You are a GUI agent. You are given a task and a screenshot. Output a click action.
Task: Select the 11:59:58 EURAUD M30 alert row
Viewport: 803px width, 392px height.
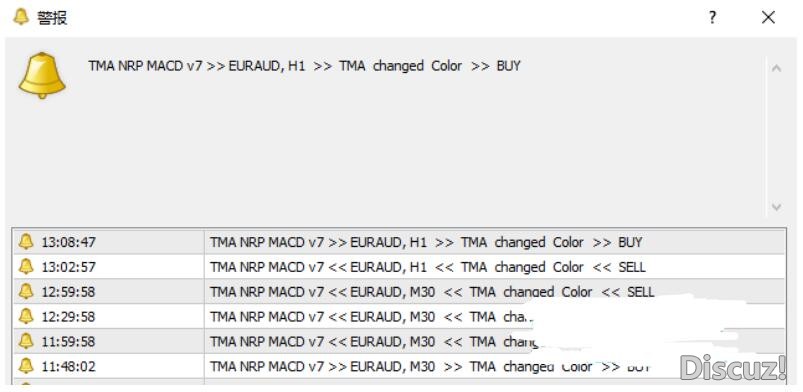tap(399, 341)
